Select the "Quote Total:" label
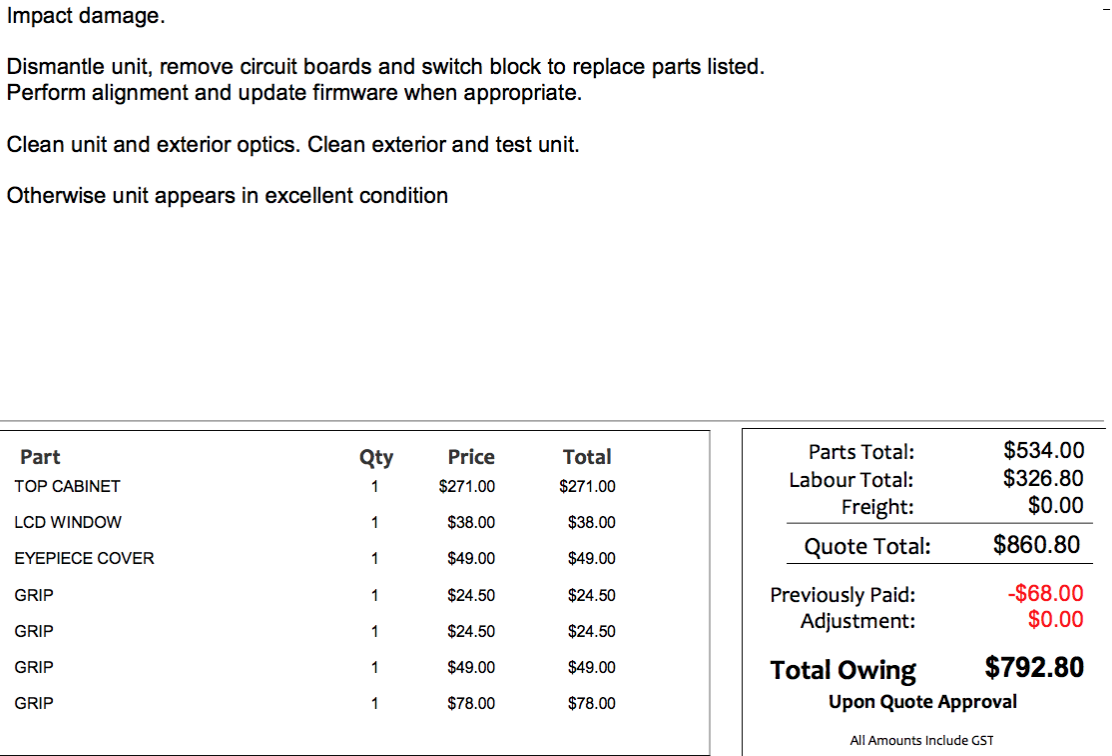Screen dimensions: 1112x756 pos(867,546)
